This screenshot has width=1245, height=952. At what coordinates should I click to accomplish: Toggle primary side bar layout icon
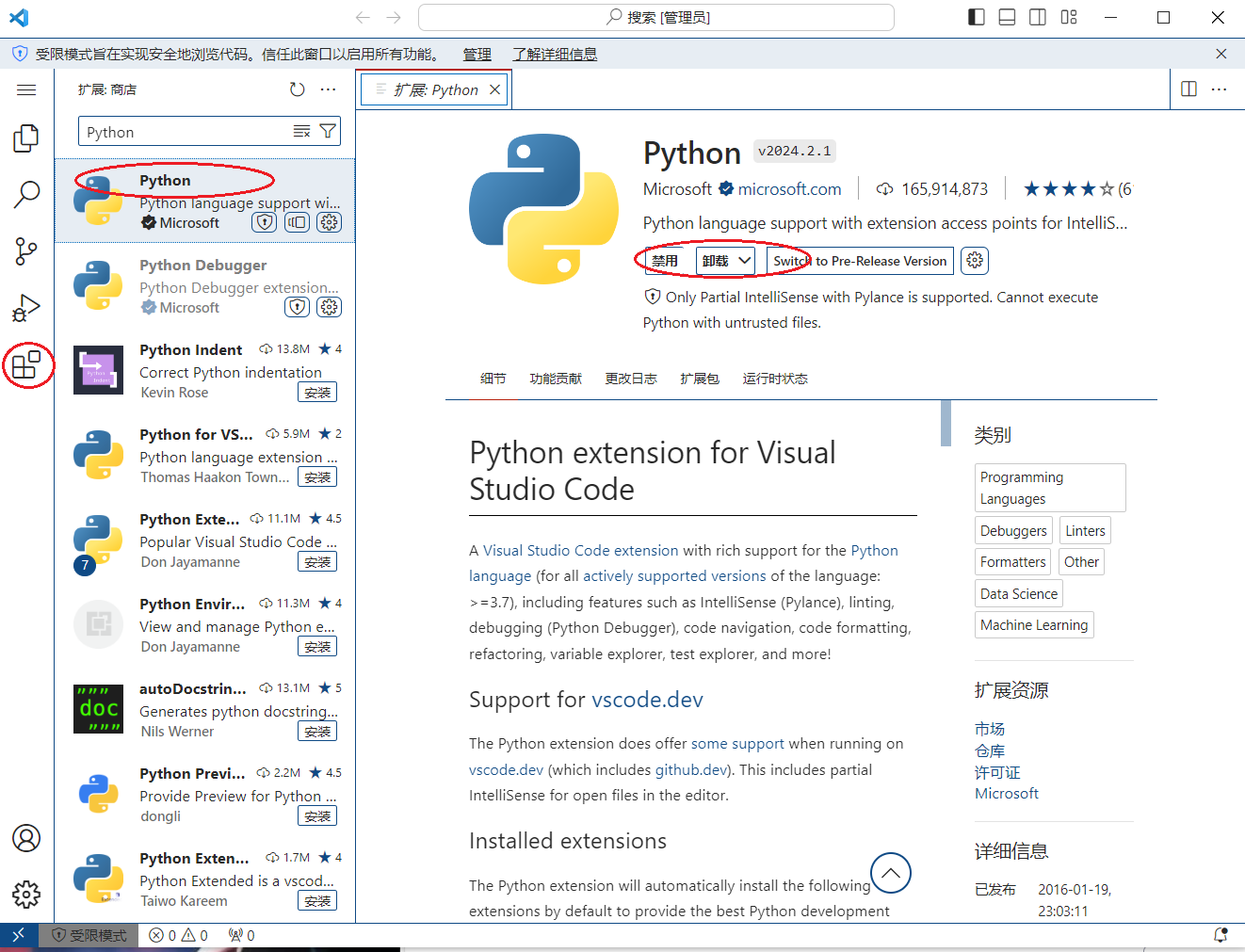[977, 17]
